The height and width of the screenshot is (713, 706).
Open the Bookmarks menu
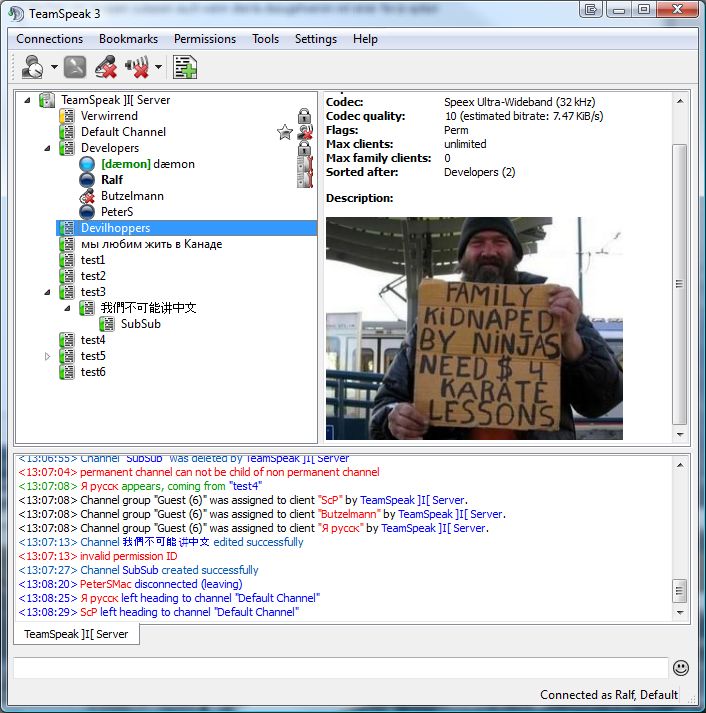coord(128,39)
